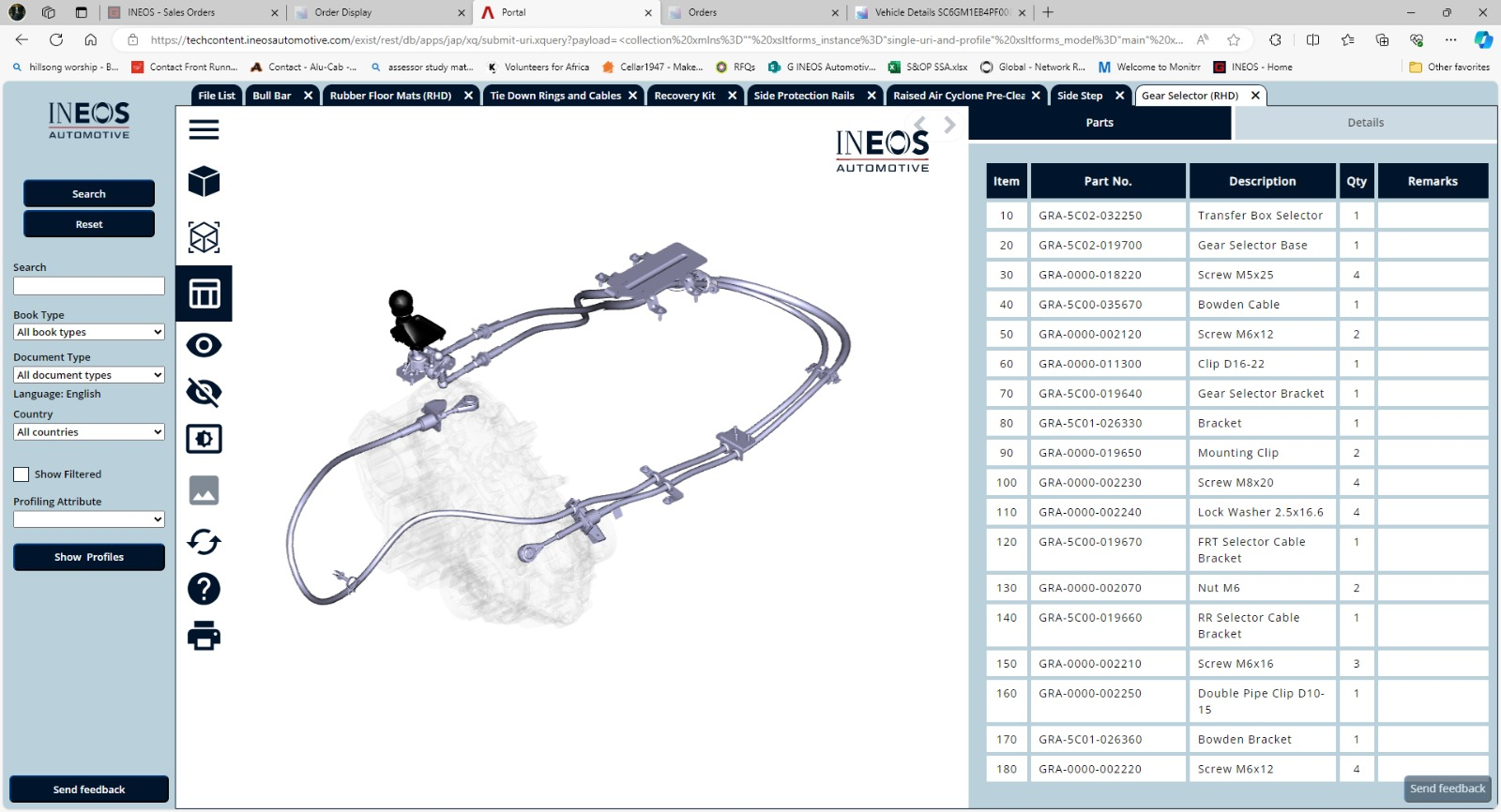Click the image snapshot icon

coord(204,490)
